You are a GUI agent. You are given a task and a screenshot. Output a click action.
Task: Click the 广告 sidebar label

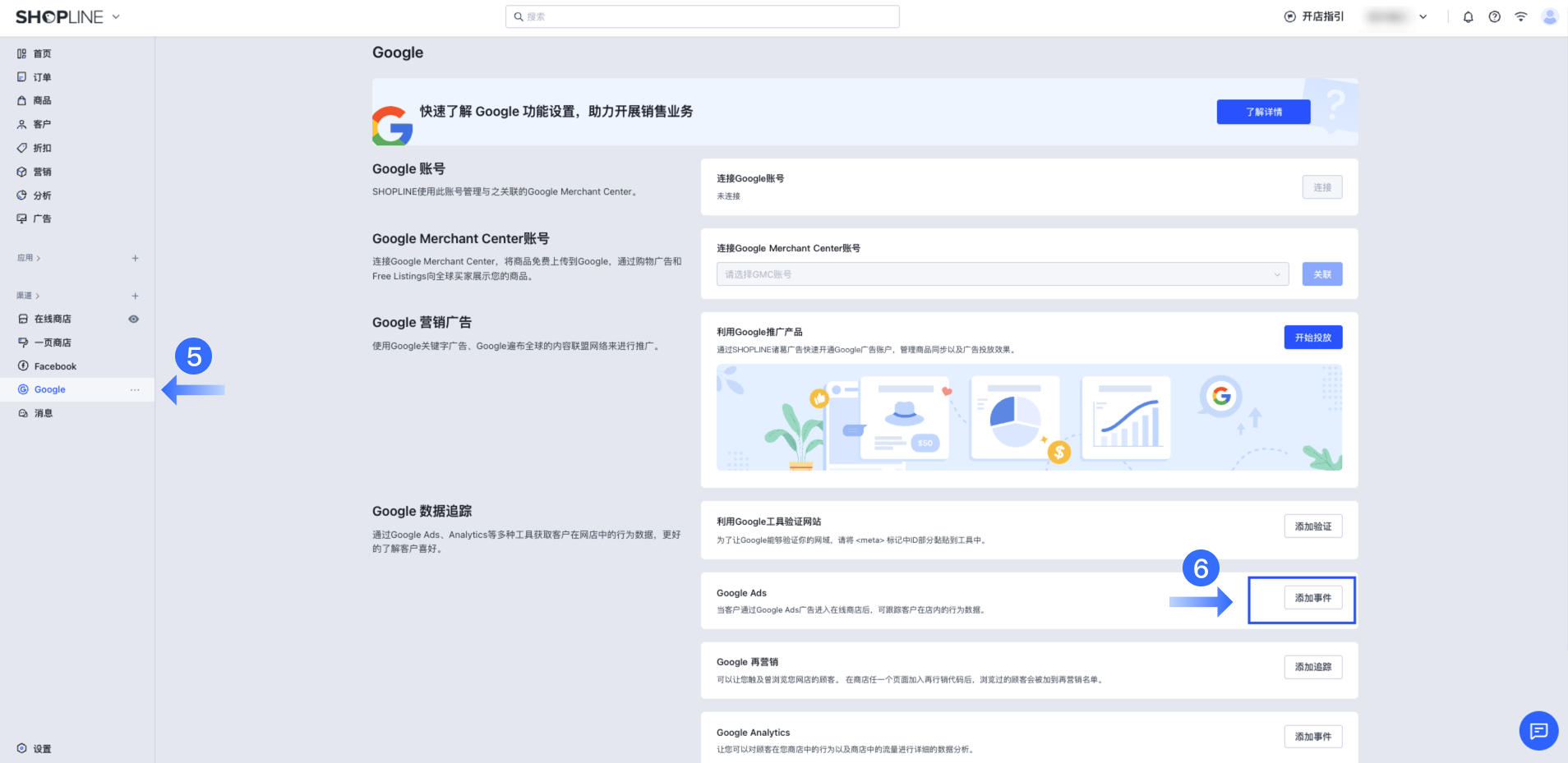click(x=43, y=218)
